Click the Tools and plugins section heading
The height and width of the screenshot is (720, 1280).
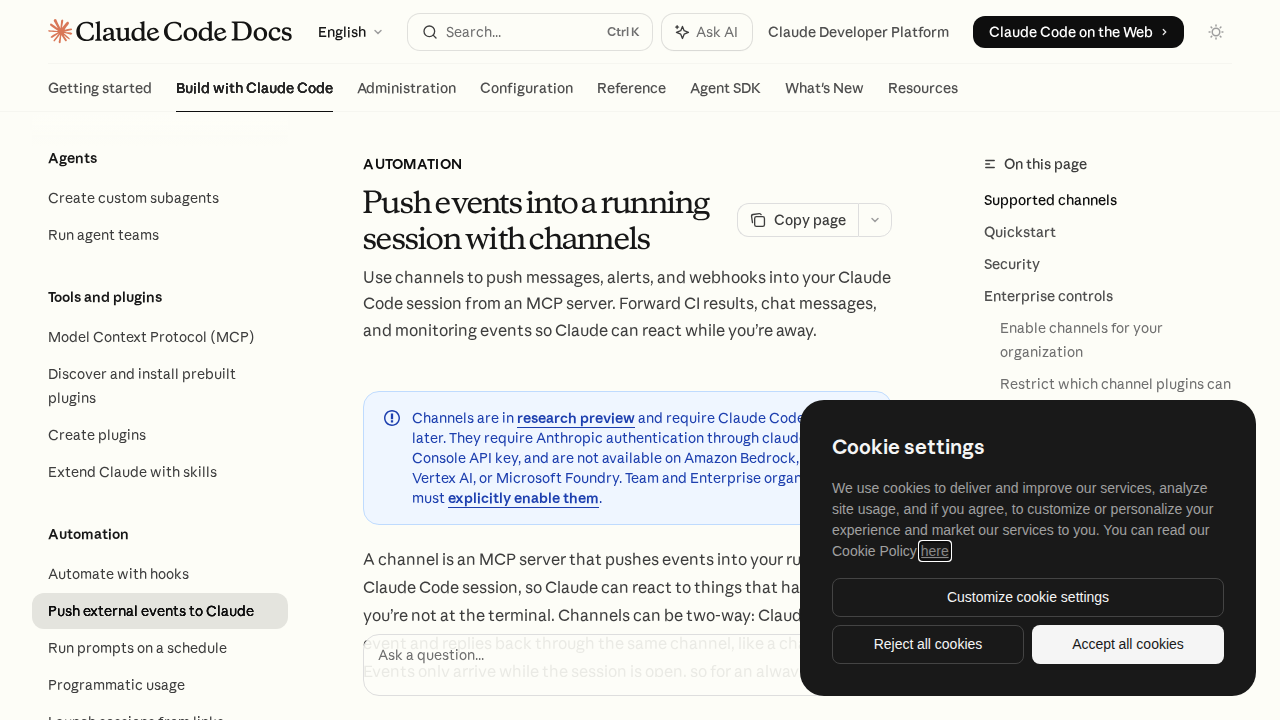105,297
